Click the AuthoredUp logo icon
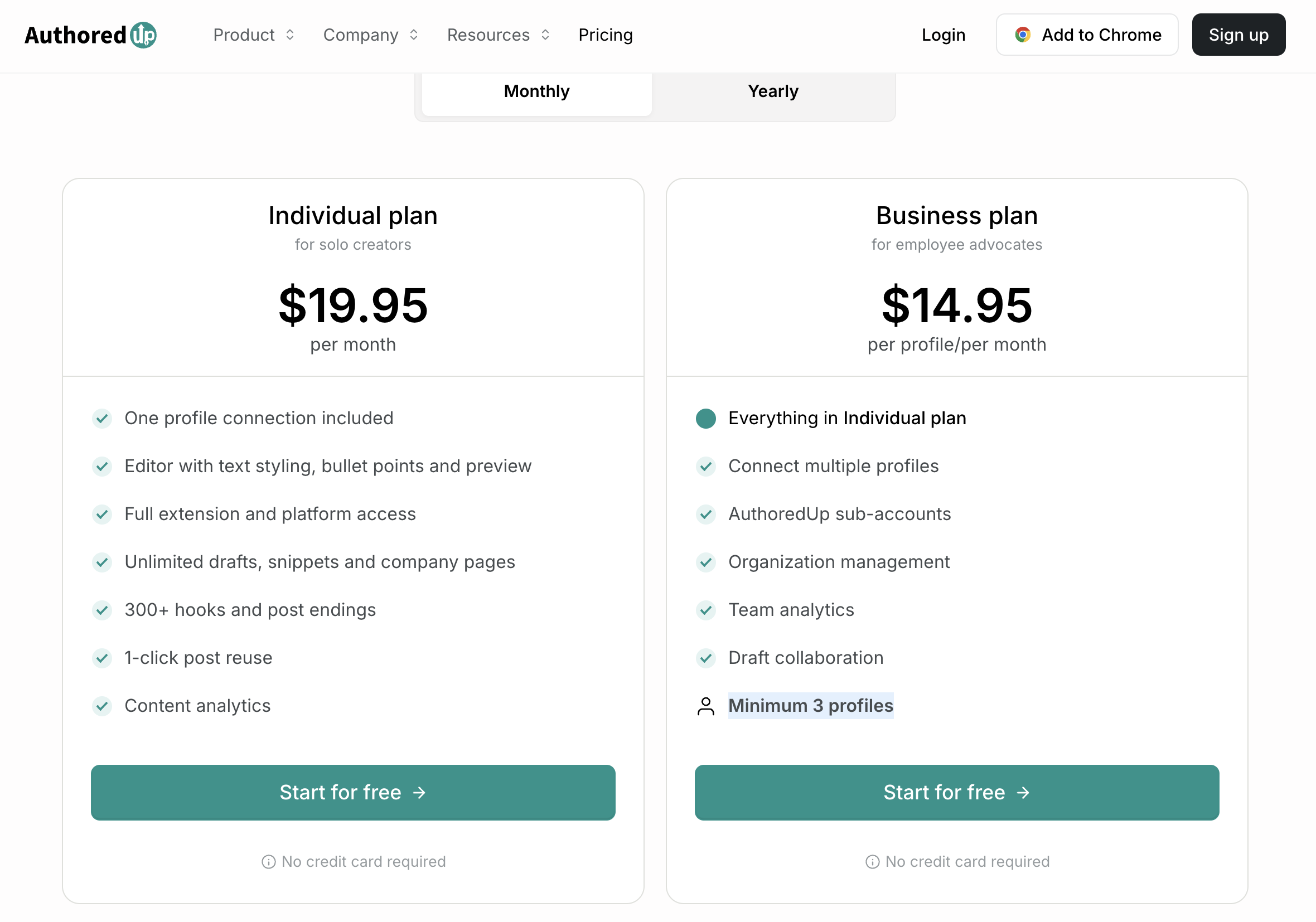 coord(143,35)
